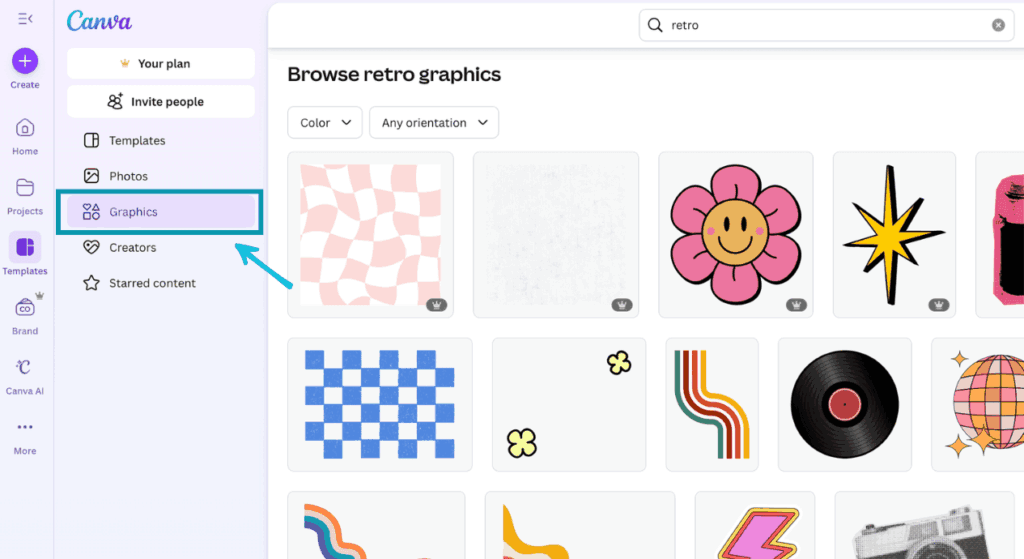Click the purple Create plus icon
The width and height of the screenshot is (1024, 559).
tap(25, 61)
